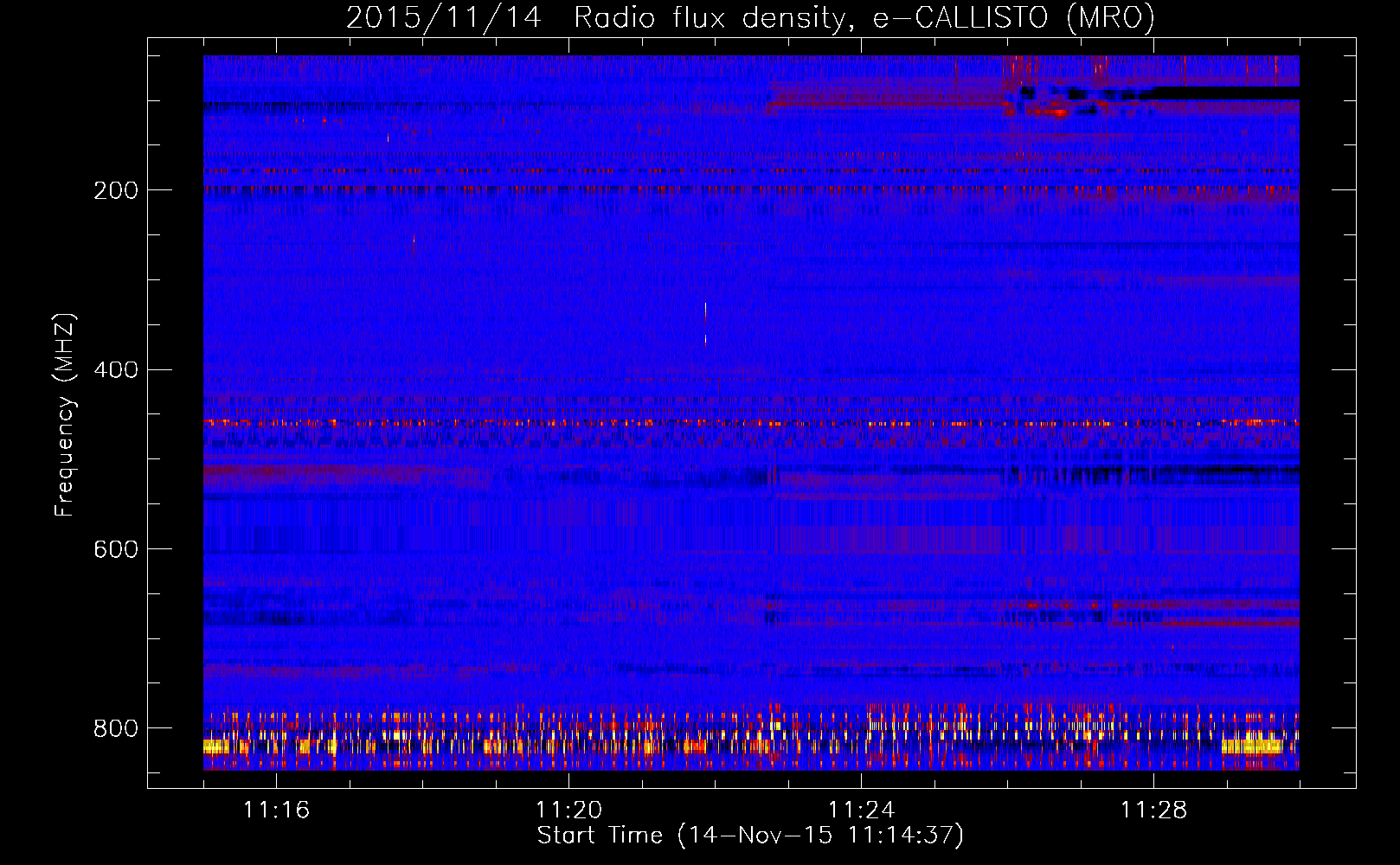
Task: Click the bright orange interference line near 460 MHz
Action: (751, 424)
